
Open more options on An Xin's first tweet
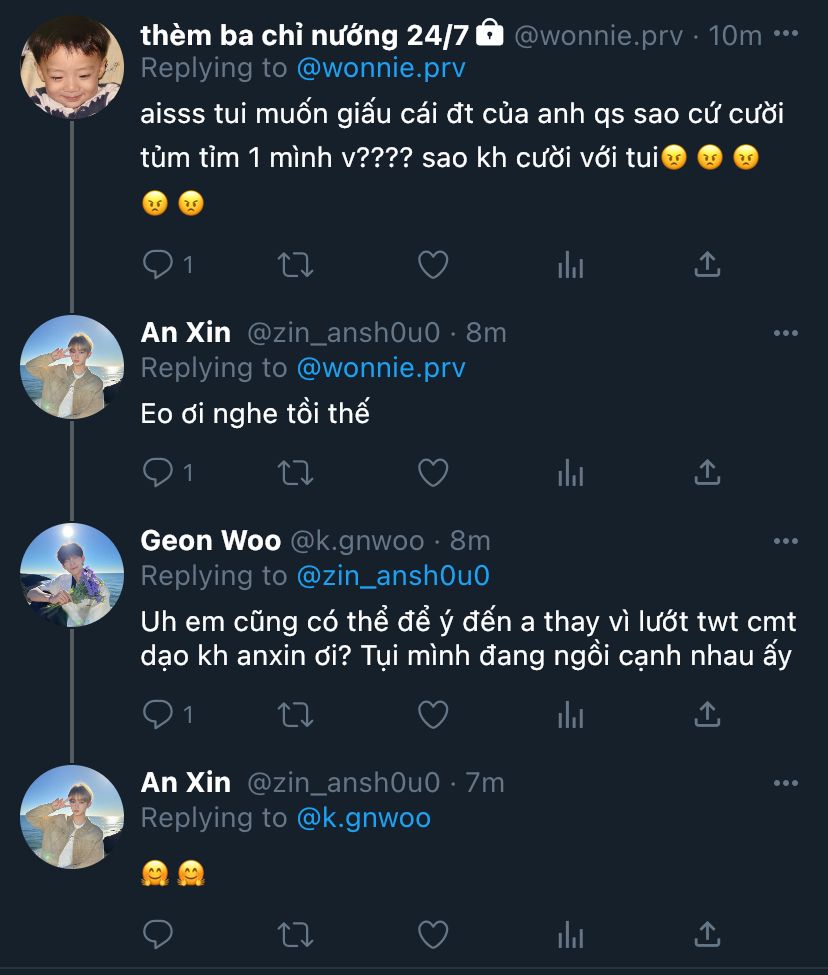coord(786,332)
